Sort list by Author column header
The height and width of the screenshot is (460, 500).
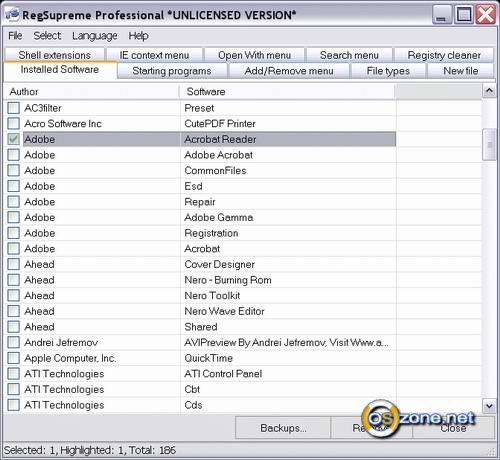click(x=91, y=92)
